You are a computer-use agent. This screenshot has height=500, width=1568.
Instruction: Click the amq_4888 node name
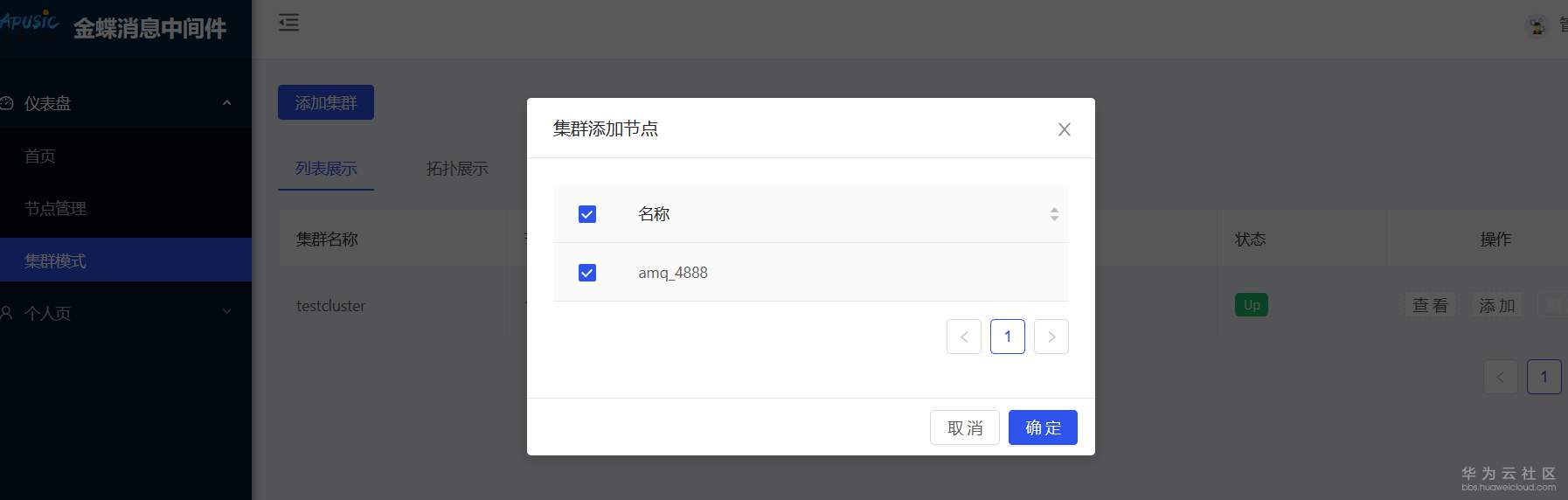point(673,273)
